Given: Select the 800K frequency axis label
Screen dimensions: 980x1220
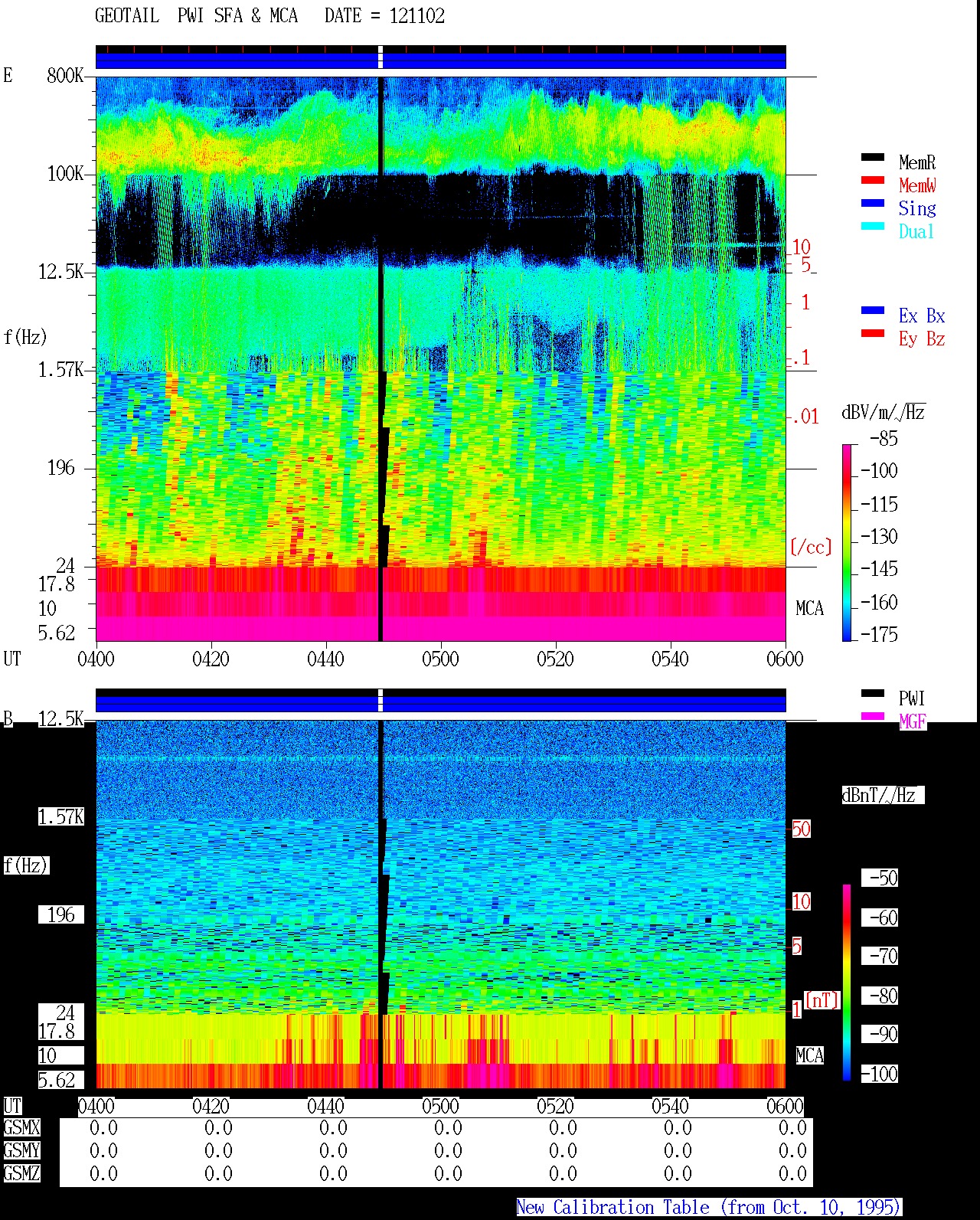Looking at the screenshot, I should click(x=65, y=75).
